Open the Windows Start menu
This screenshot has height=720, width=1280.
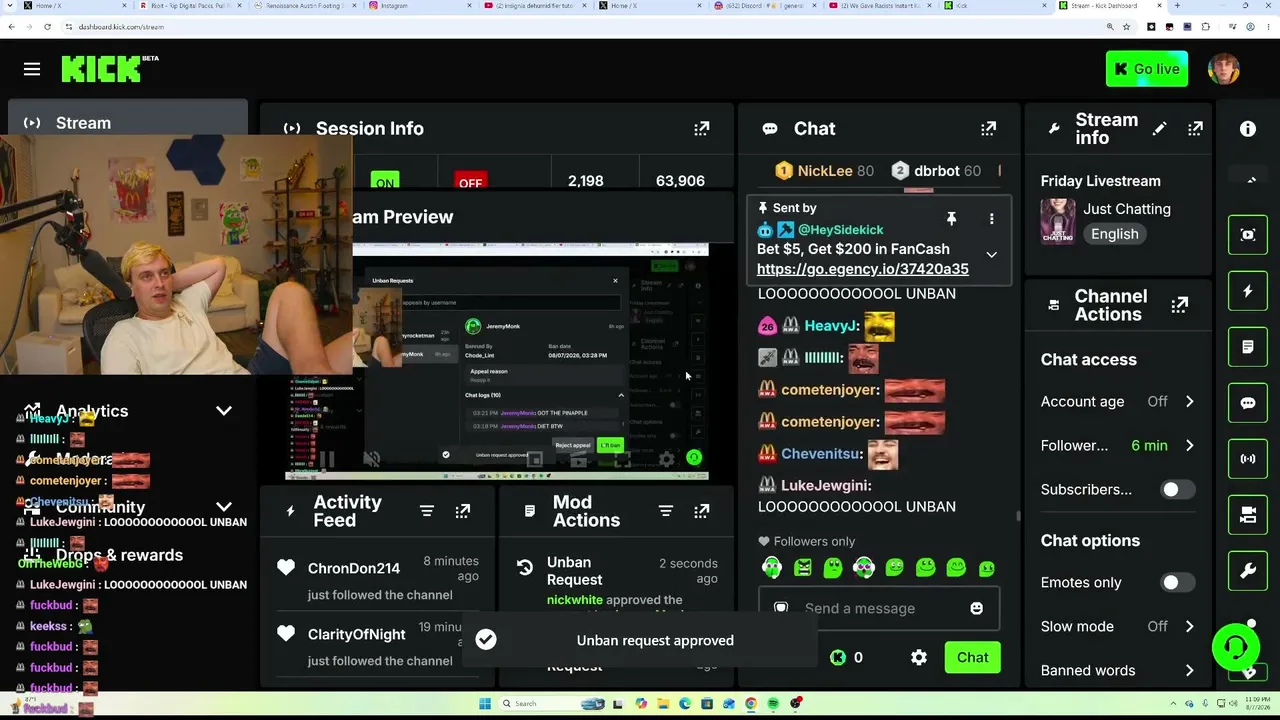pos(484,704)
